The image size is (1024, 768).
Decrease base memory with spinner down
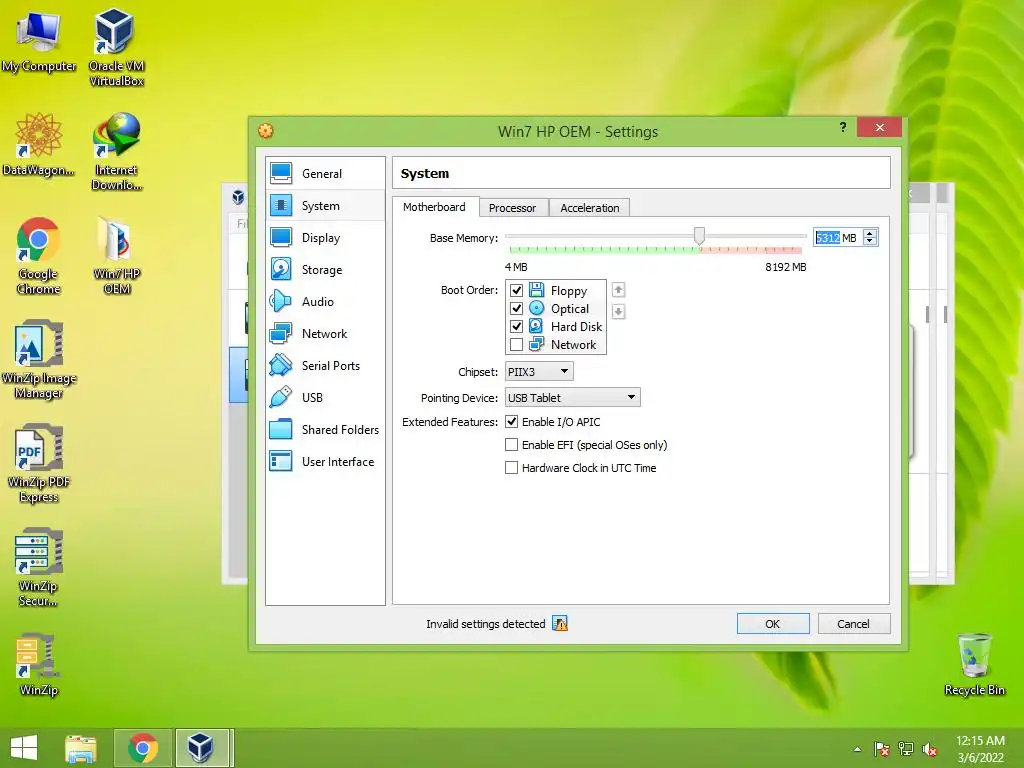tap(870, 242)
